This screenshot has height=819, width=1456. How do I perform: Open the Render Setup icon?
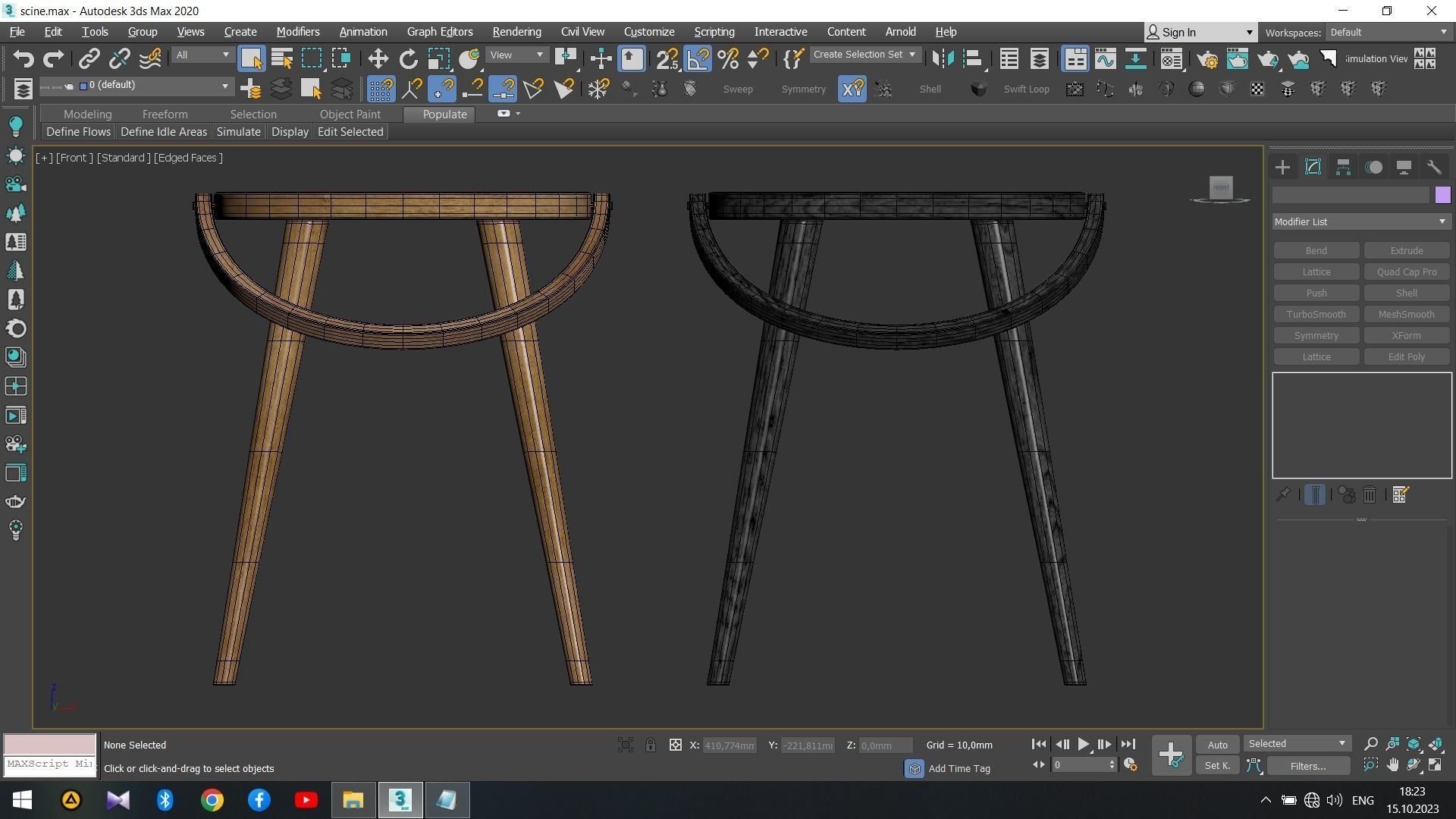(x=1207, y=58)
